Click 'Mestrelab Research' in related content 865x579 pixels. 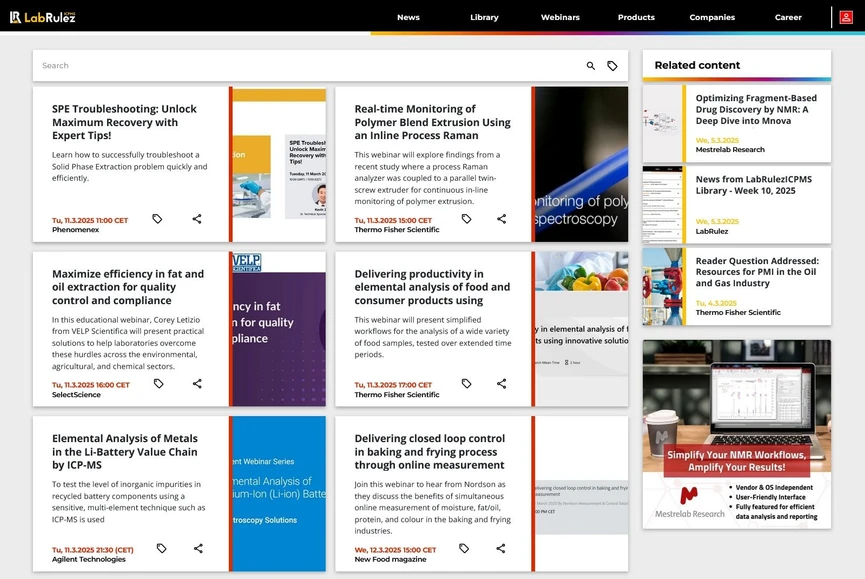point(730,149)
